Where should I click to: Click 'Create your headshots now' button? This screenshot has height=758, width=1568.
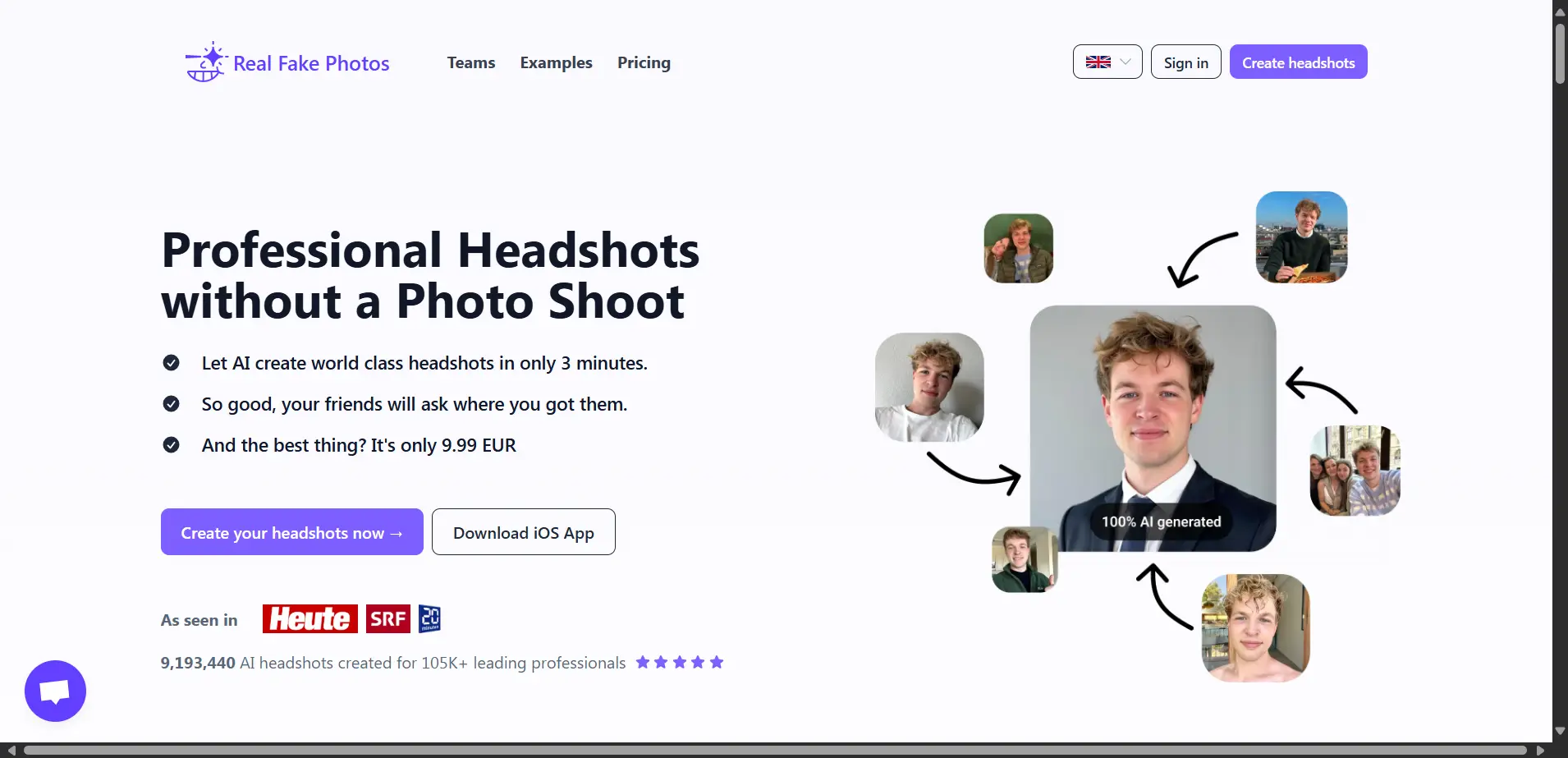pyautogui.click(x=291, y=532)
